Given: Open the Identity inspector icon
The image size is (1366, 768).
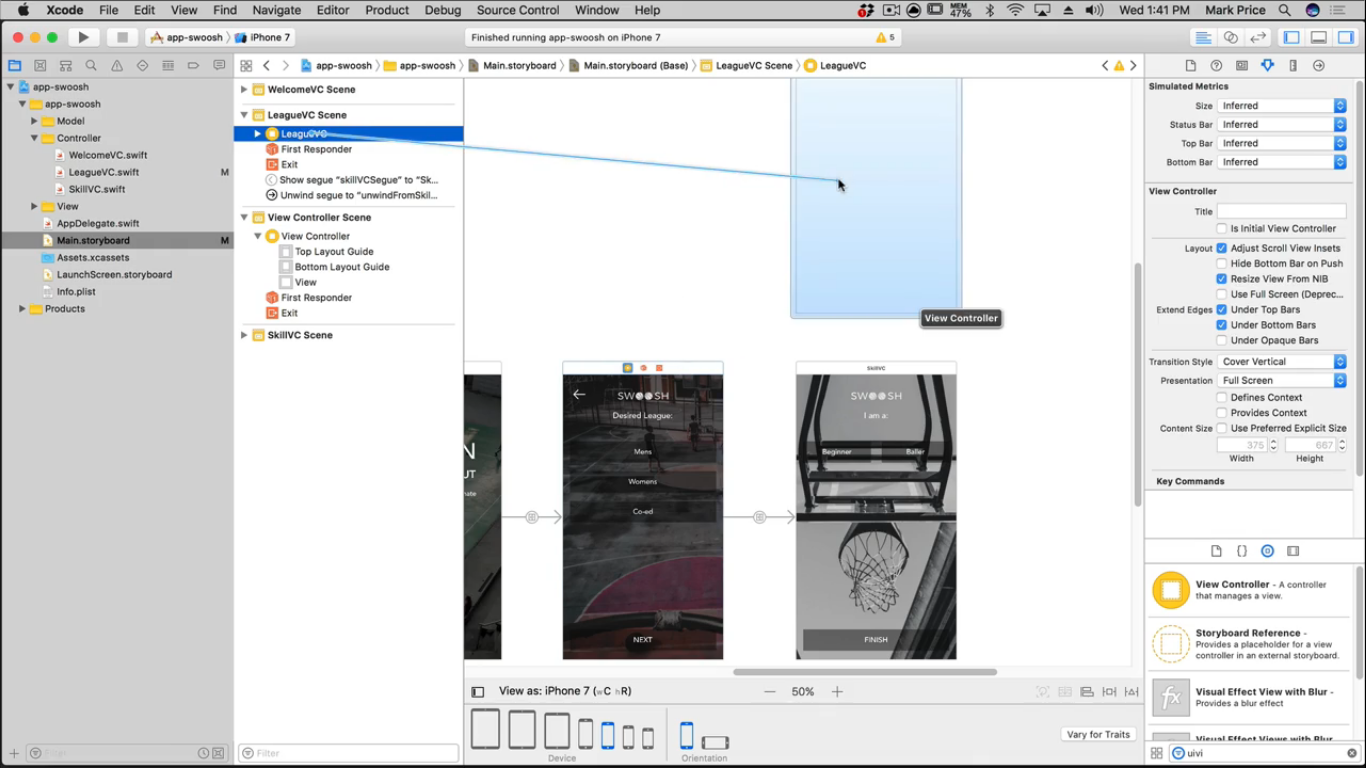Looking at the screenshot, I should [x=1241, y=65].
